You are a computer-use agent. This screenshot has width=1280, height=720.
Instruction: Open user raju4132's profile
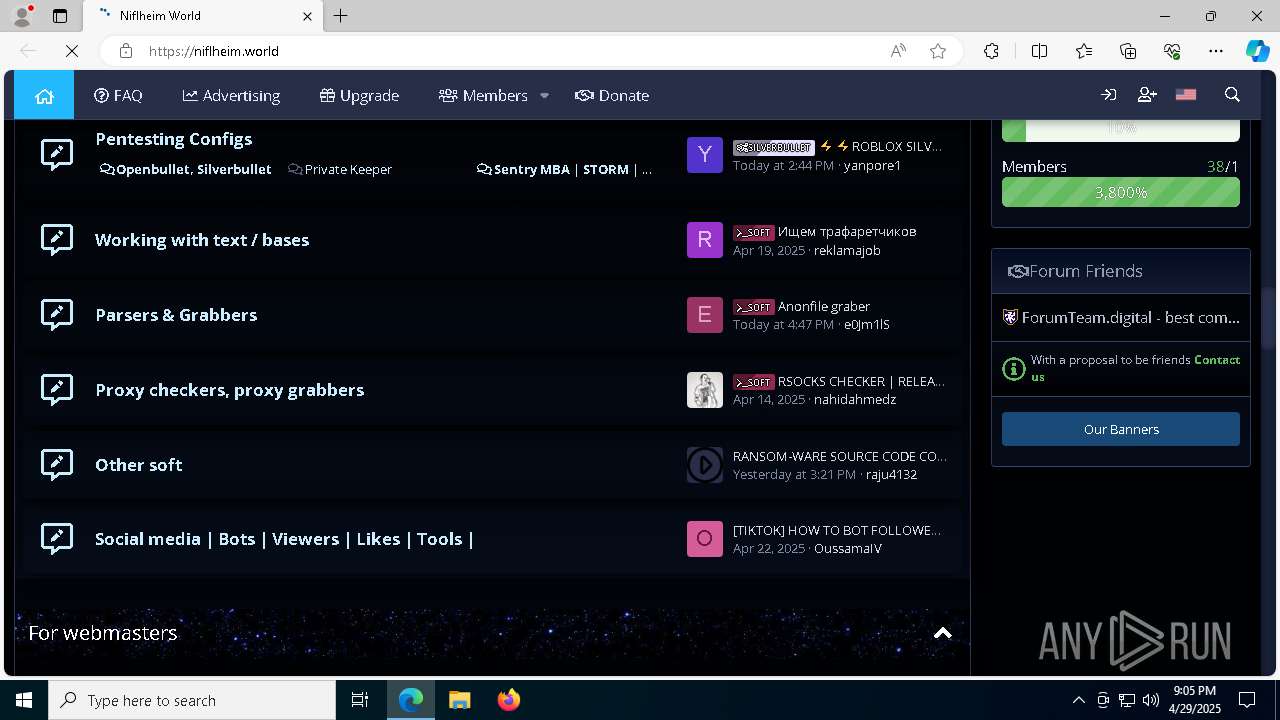pyautogui.click(x=891, y=474)
